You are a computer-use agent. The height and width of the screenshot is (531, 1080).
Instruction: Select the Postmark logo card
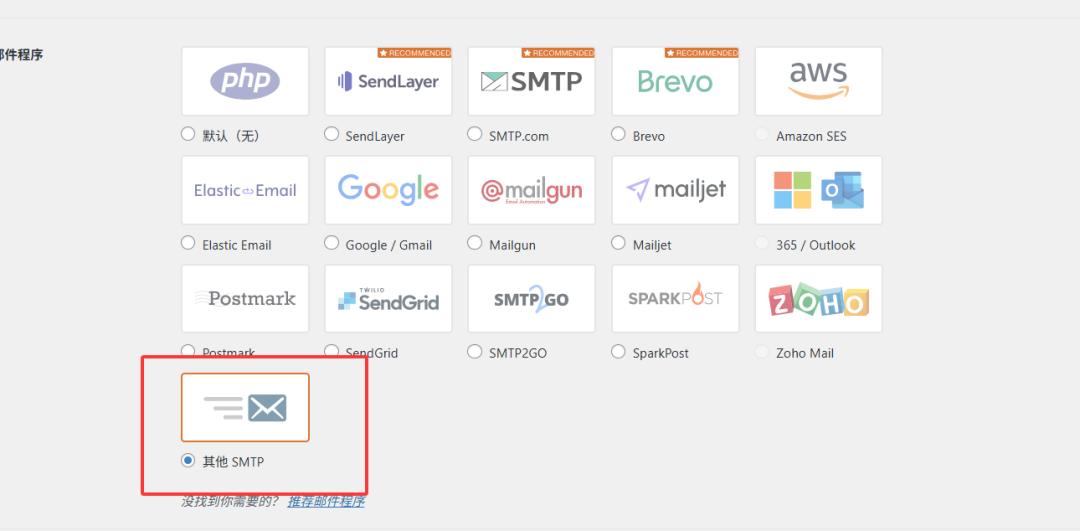(245, 299)
